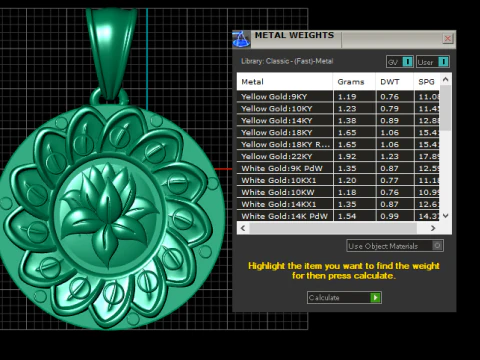Viewport: 480px width, 360px height.
Task: Sort by the Grams column header
Action: click(x=354, y=82)
